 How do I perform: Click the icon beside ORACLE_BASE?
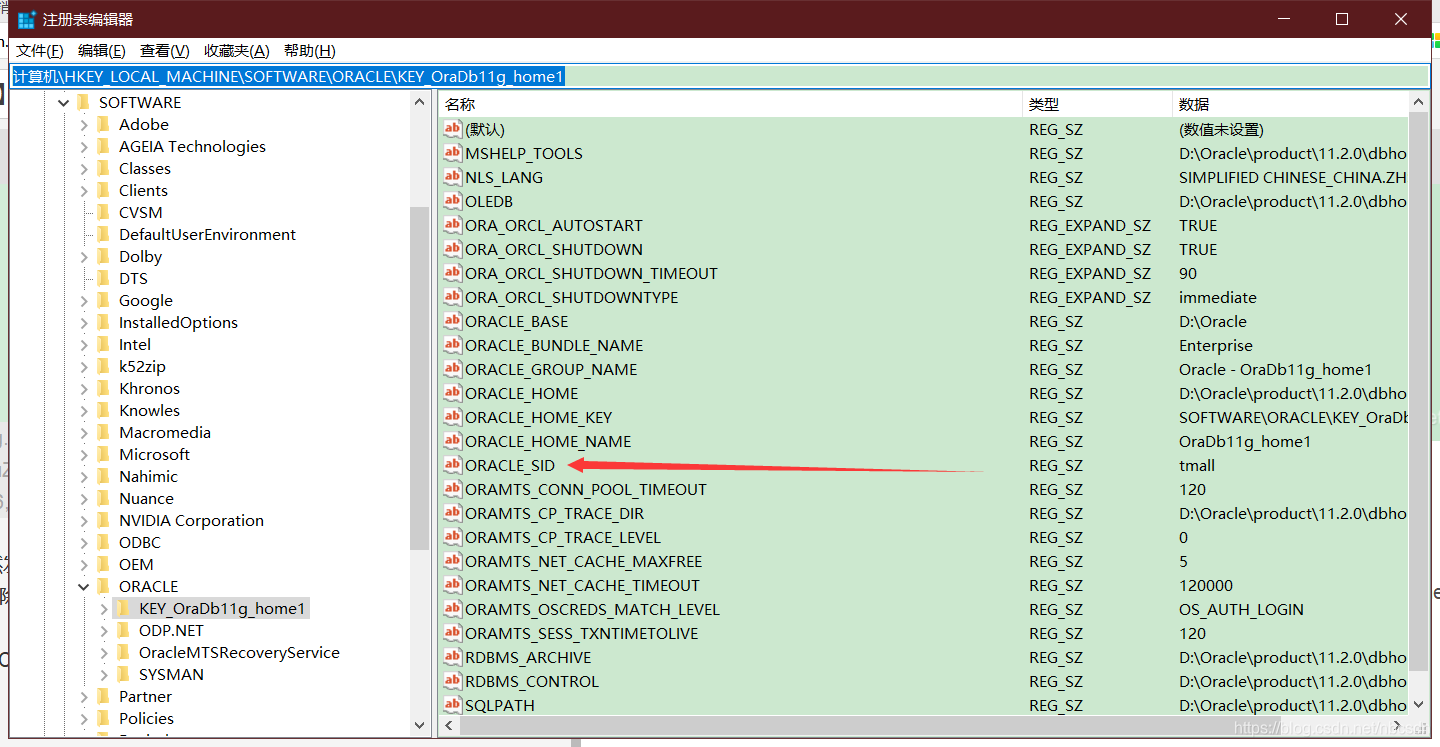[453, 321]
